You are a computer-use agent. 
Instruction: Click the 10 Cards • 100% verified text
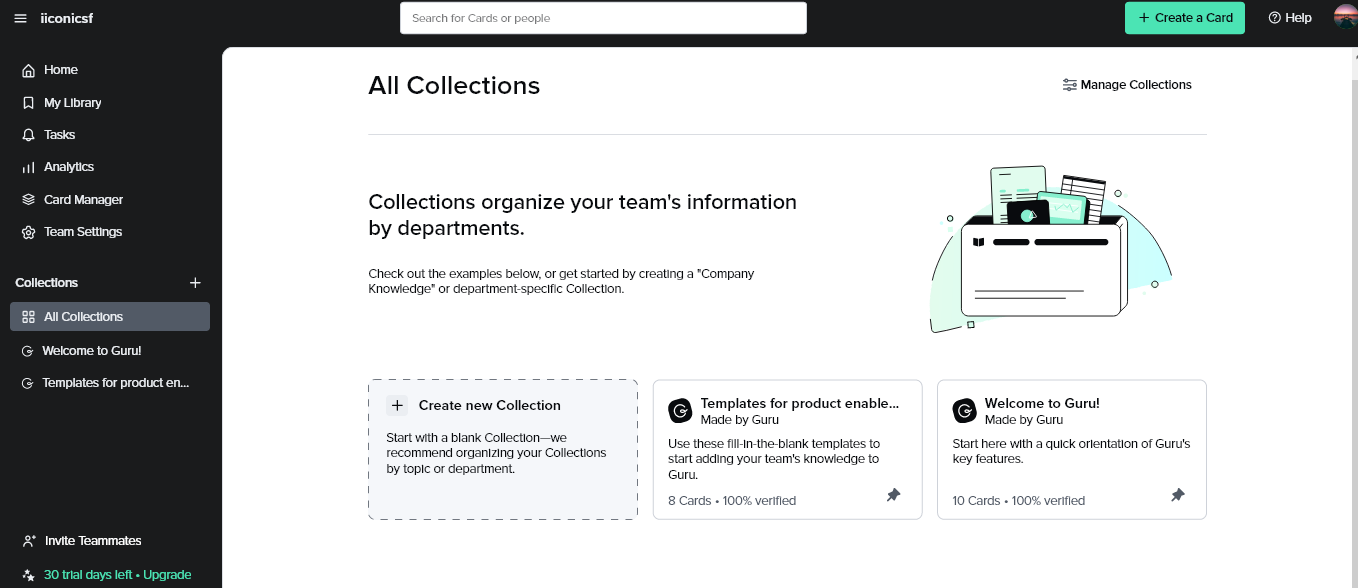[1018, 501]
